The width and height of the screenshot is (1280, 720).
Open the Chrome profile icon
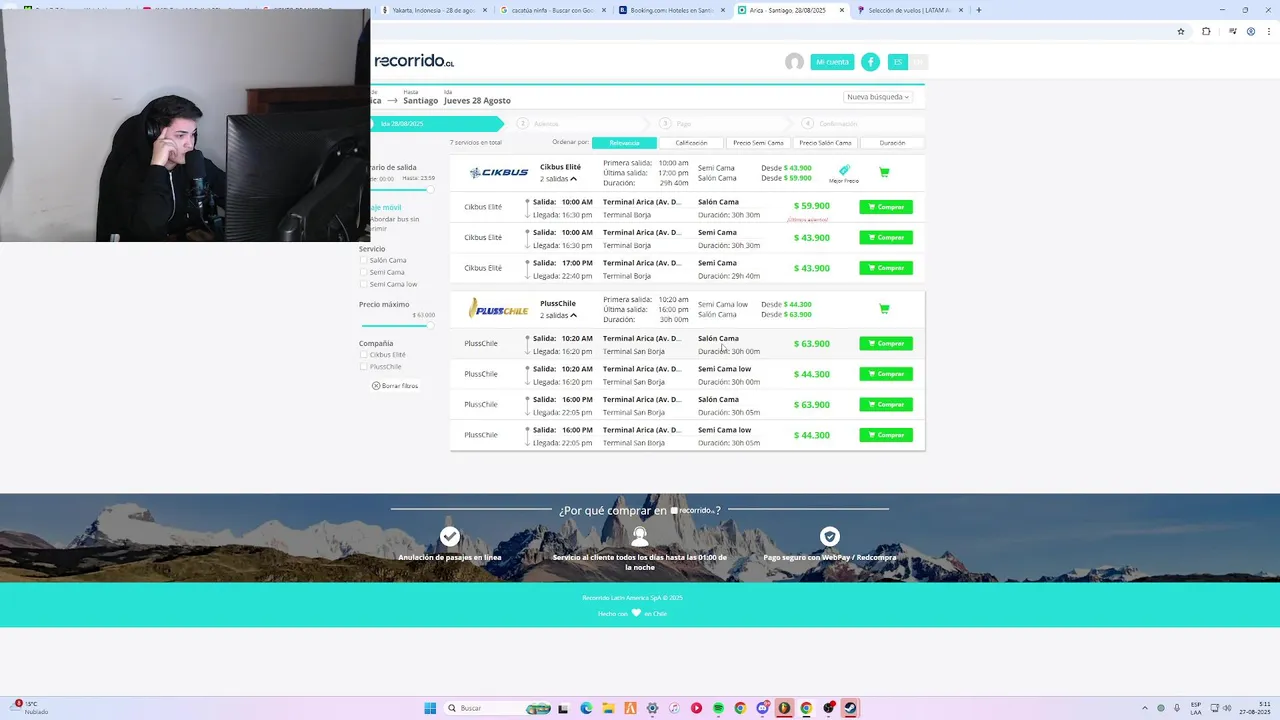(x=1251, y=31)
